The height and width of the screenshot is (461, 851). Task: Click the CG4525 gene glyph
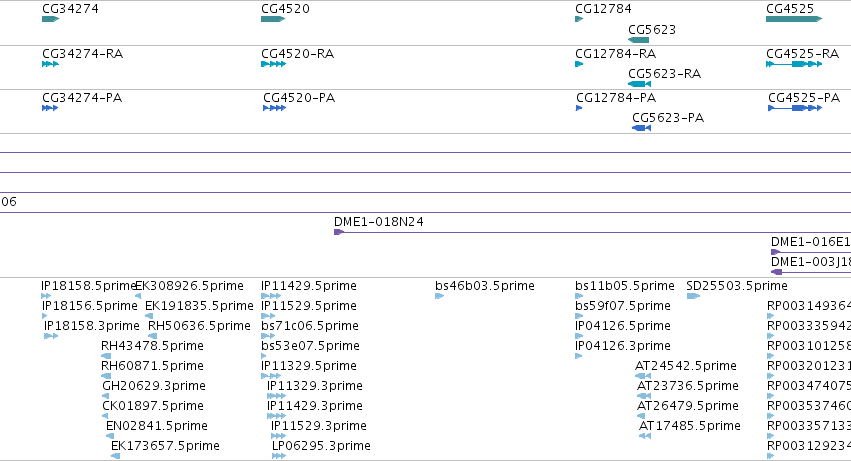click(x=794, y=19)
